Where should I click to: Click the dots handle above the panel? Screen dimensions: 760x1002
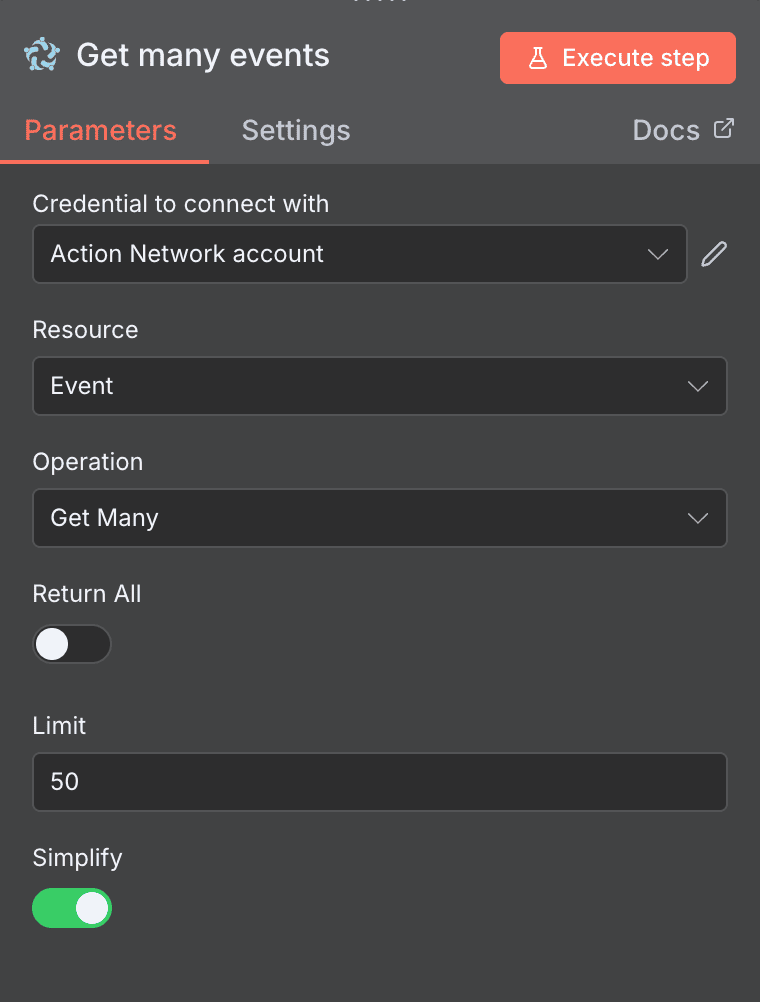click(x=380, y=3)
